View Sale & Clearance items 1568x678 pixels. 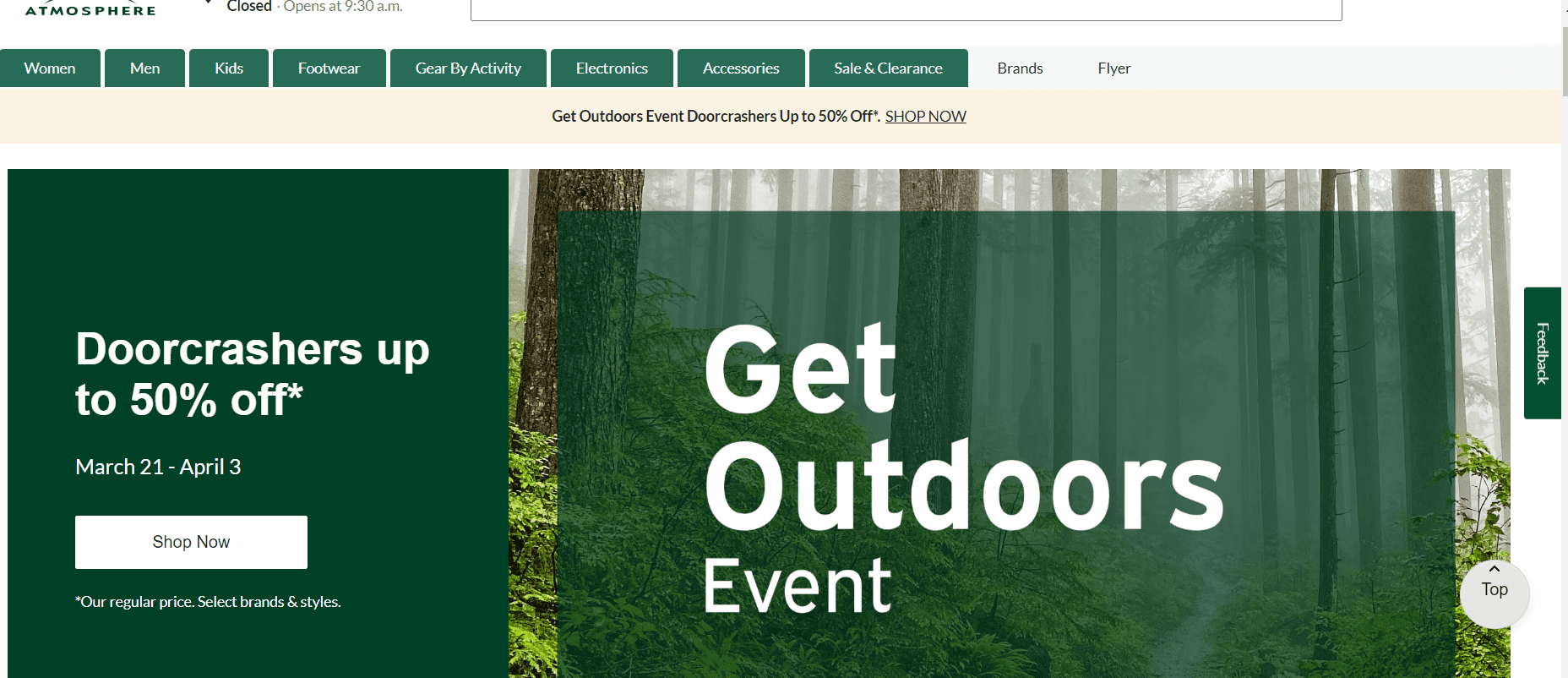point(888,68)
